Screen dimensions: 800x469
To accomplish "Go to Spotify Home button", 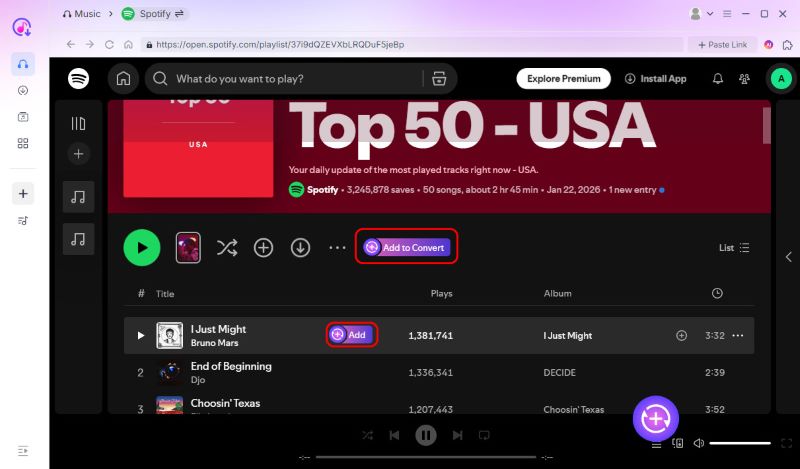I will pos(123,79).
